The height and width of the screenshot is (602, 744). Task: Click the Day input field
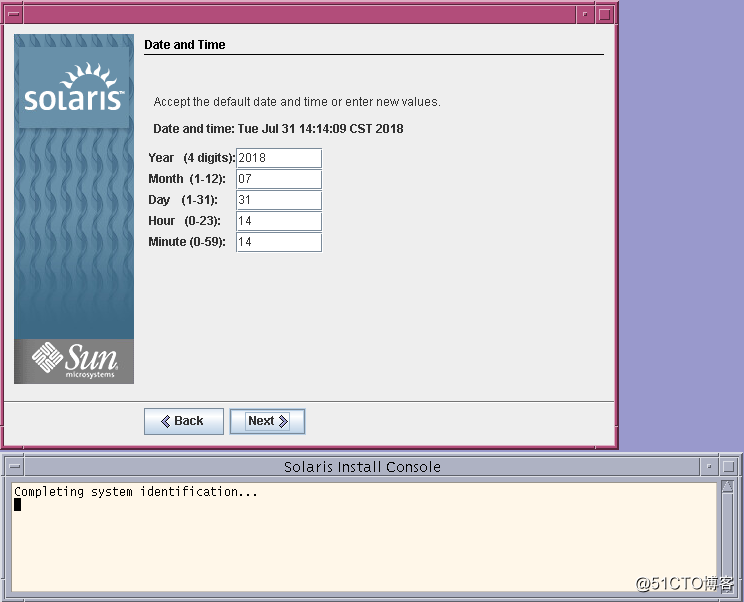pos(279,200)
